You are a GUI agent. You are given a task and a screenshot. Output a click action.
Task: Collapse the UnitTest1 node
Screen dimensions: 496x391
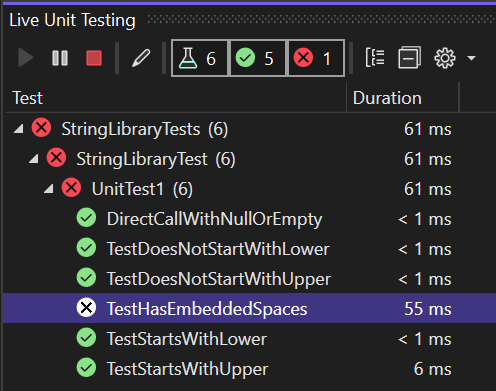[x=49, y=189]
